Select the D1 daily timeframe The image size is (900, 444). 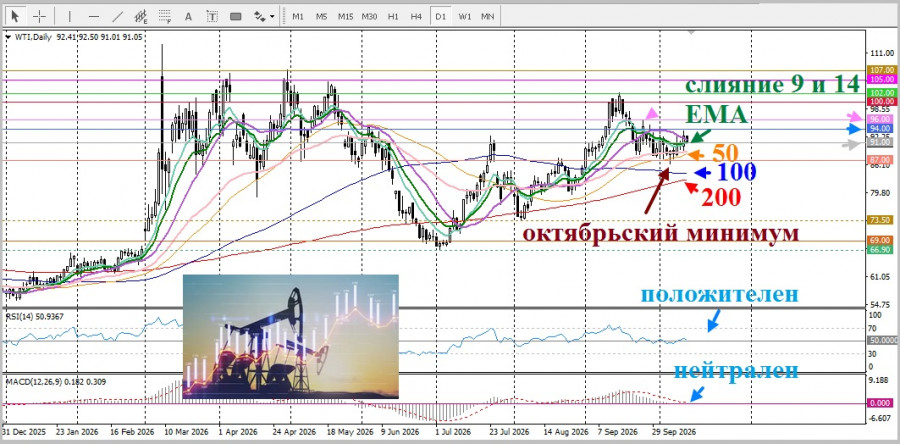click(441, 16)
